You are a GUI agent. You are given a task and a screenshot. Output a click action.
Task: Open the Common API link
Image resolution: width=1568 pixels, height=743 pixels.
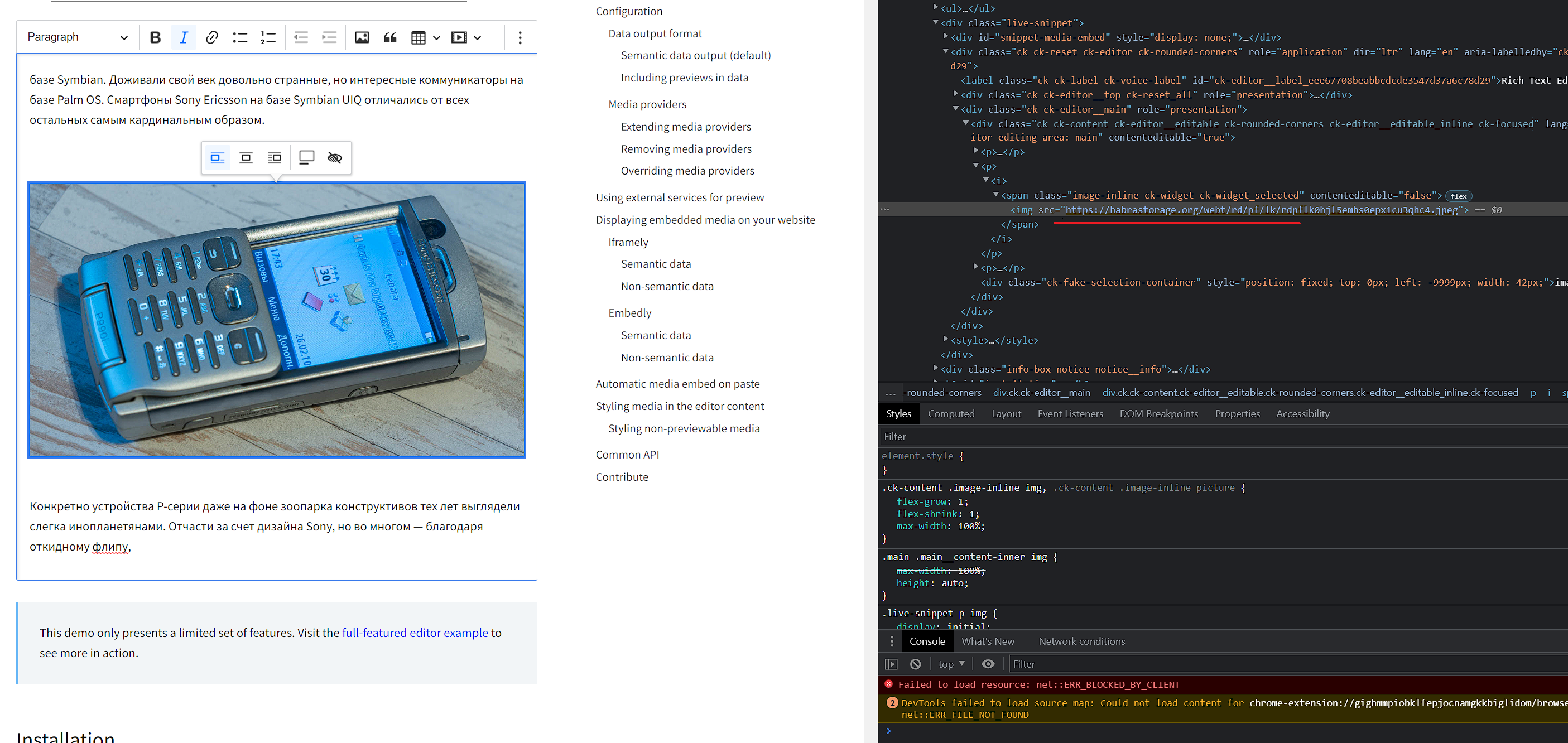[627, 455]
